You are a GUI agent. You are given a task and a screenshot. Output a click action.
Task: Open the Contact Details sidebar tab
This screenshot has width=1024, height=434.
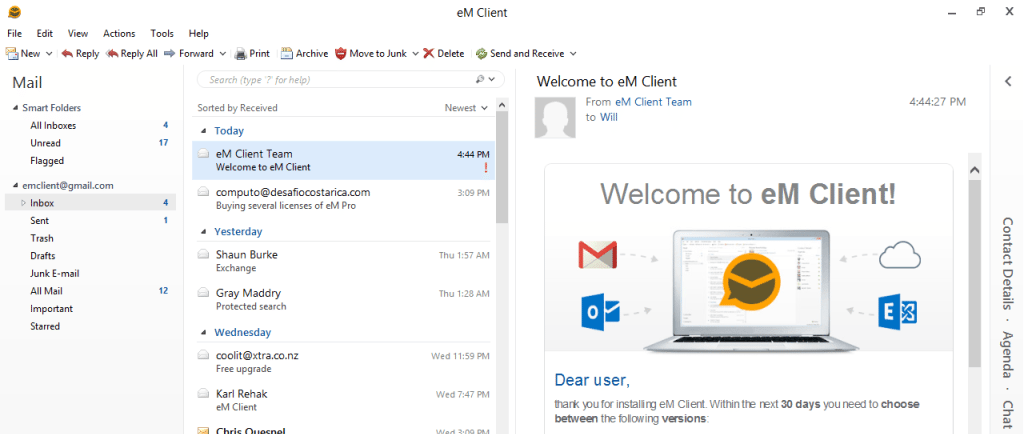(x=1008, y=263)
